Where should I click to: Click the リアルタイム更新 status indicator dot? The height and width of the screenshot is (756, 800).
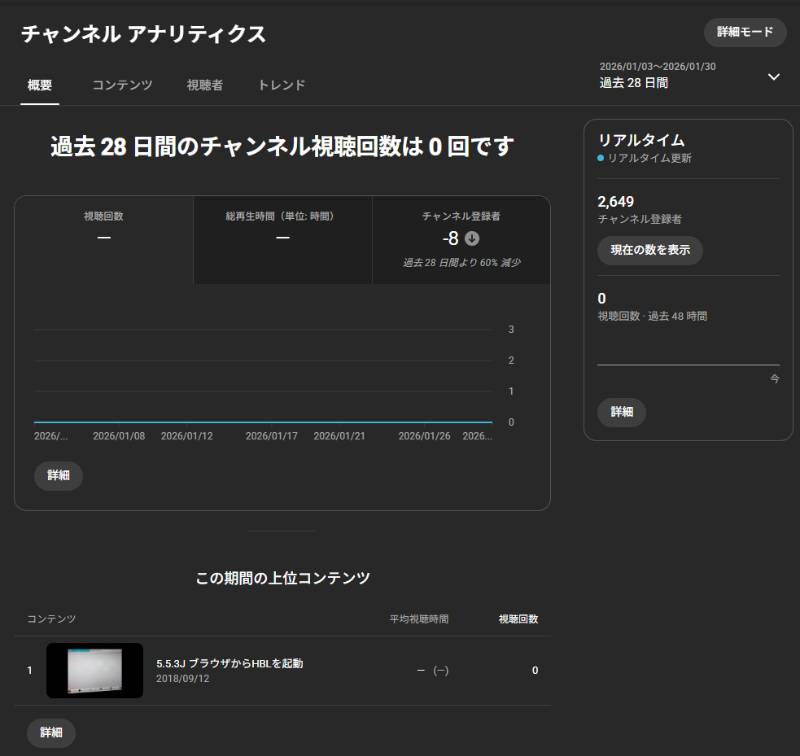tap(601, 158)
